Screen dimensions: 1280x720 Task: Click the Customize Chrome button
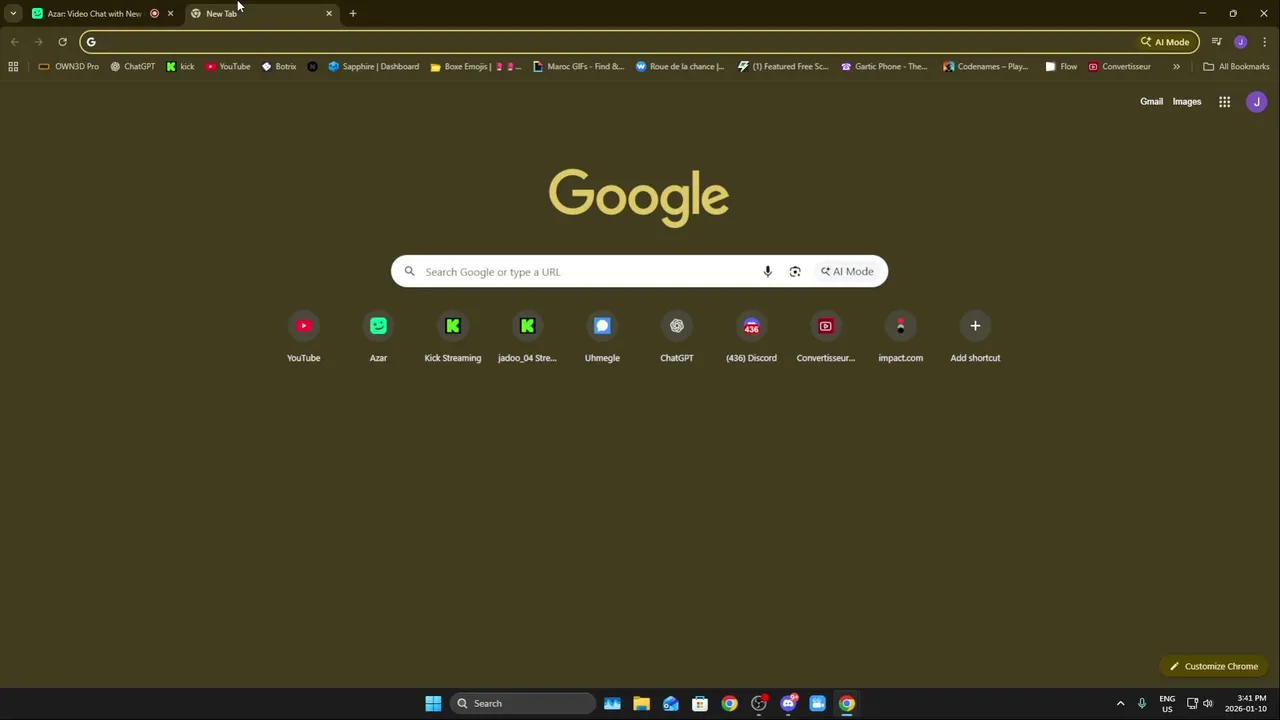tap(1214, 666)
